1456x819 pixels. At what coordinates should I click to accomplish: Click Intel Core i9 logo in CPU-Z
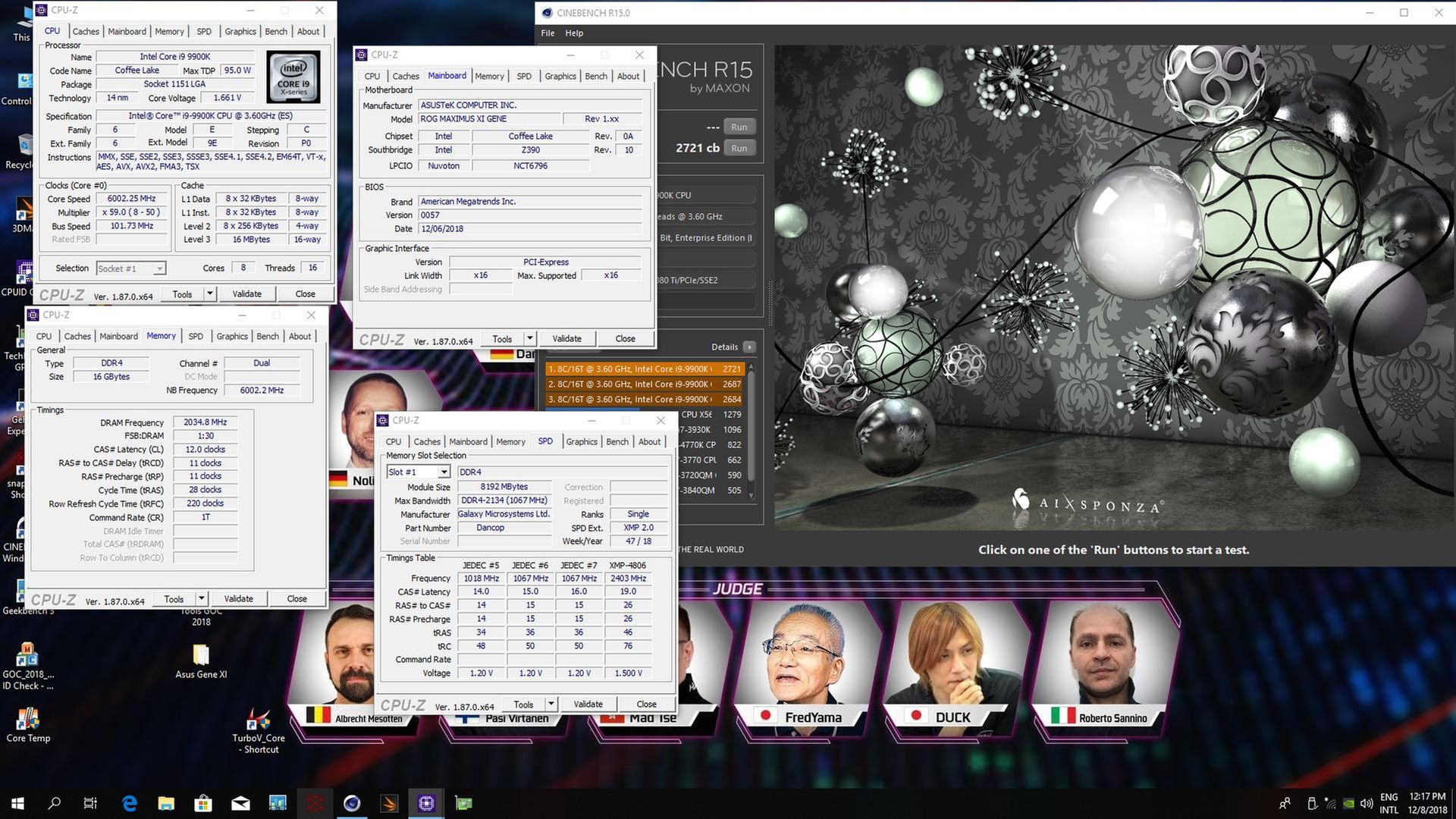pos(293,77)
